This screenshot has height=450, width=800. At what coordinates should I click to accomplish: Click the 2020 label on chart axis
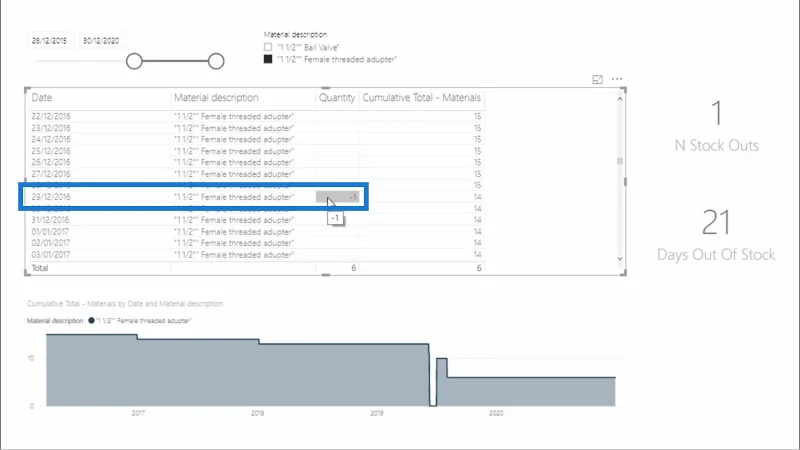(x=496, y=413)
